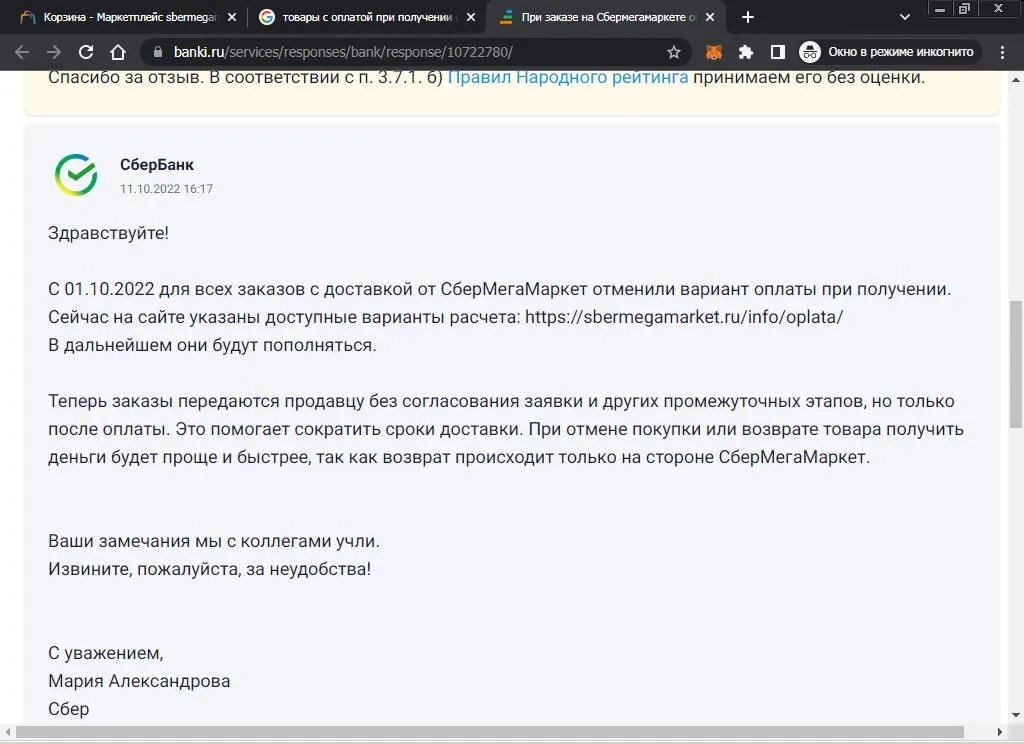Screen dimensions: 1024x744
Task: Click the Мария Александрова signature text
Action: click(x=139, y=681)
